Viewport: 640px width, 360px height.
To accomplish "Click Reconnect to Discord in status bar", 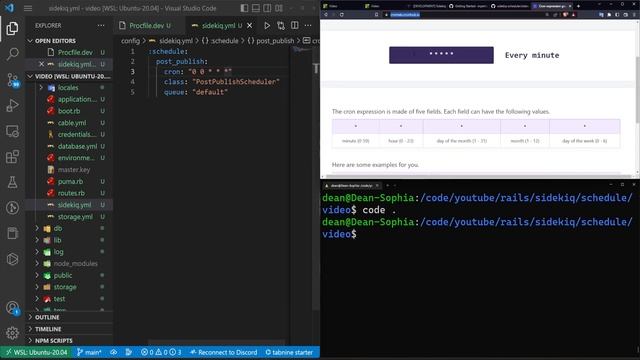I will click(224, 352).
